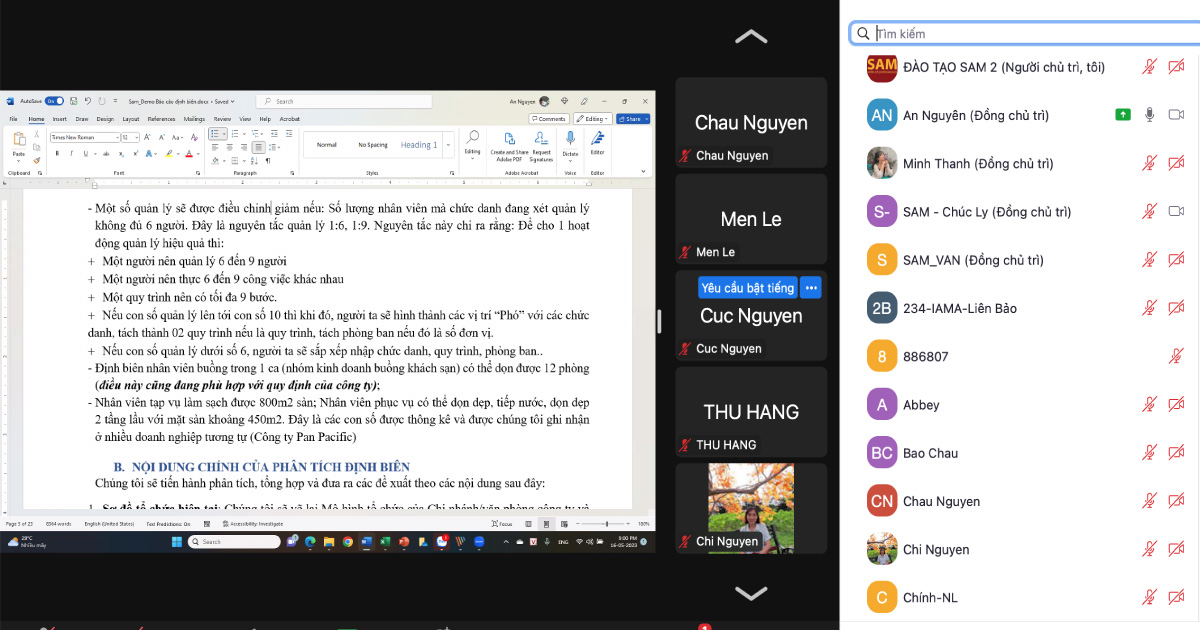The height and width of the screenshot is (630, 1200).
Task: Click the Paste icon in Word ribbon
Action: [18, 142]
